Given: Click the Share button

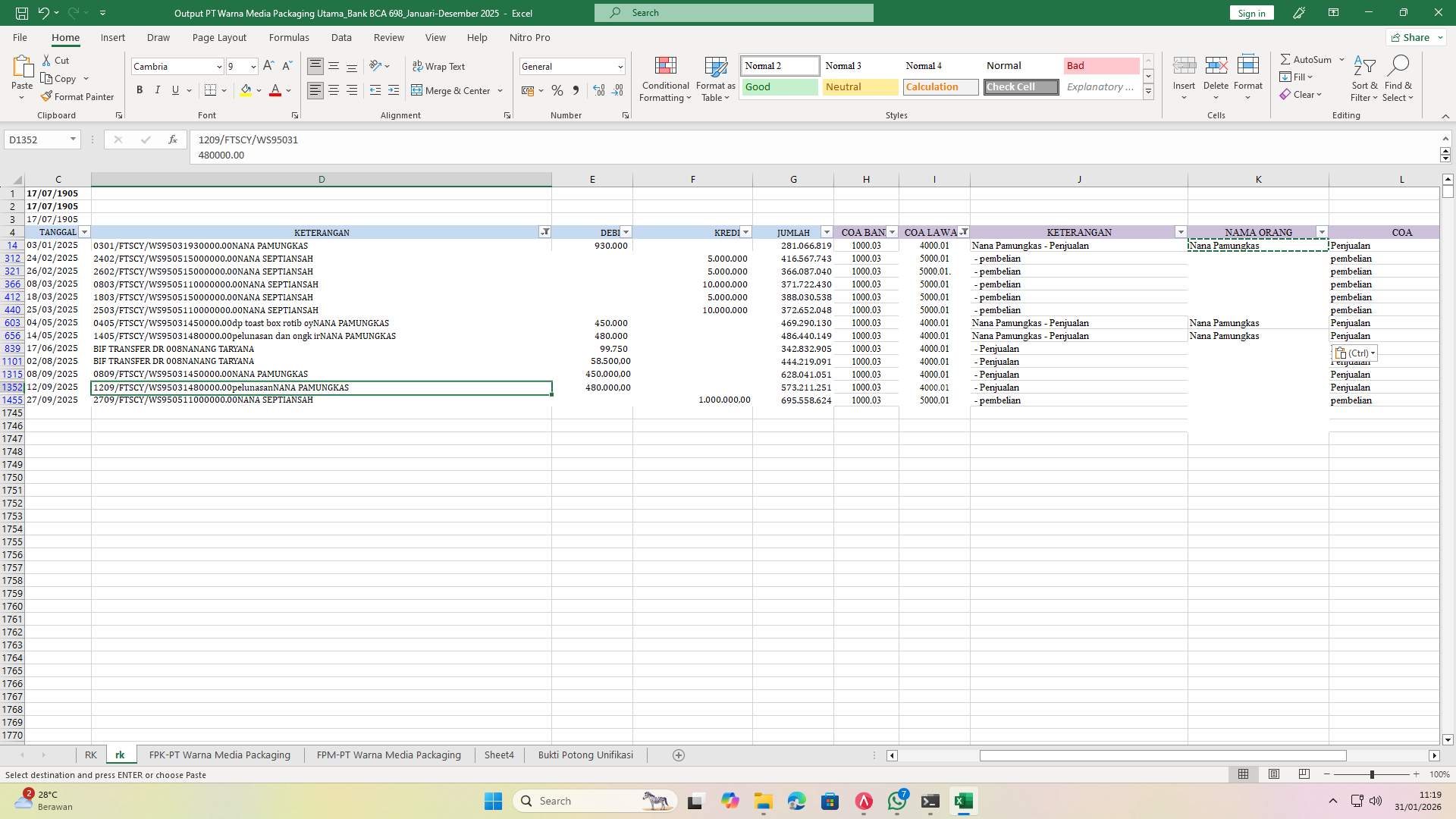Looking at the screenshot, I should tap(1414, 37).
